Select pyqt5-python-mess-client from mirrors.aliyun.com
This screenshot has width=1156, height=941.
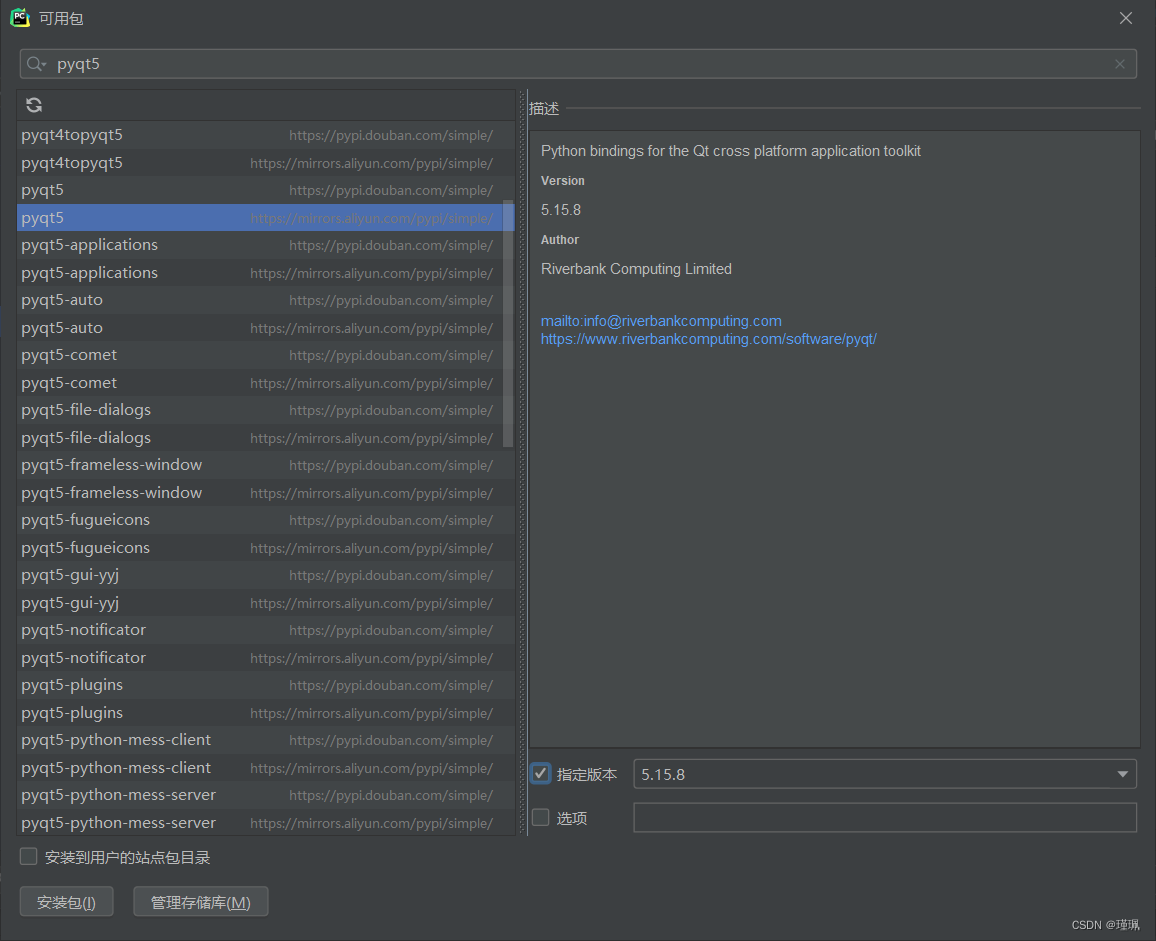click(x=265, y=767)
